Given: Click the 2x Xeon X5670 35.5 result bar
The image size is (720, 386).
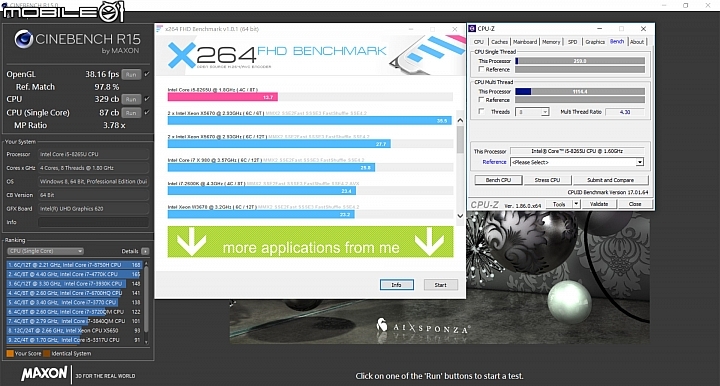Looking at the screenshot, I should [309, 121].
